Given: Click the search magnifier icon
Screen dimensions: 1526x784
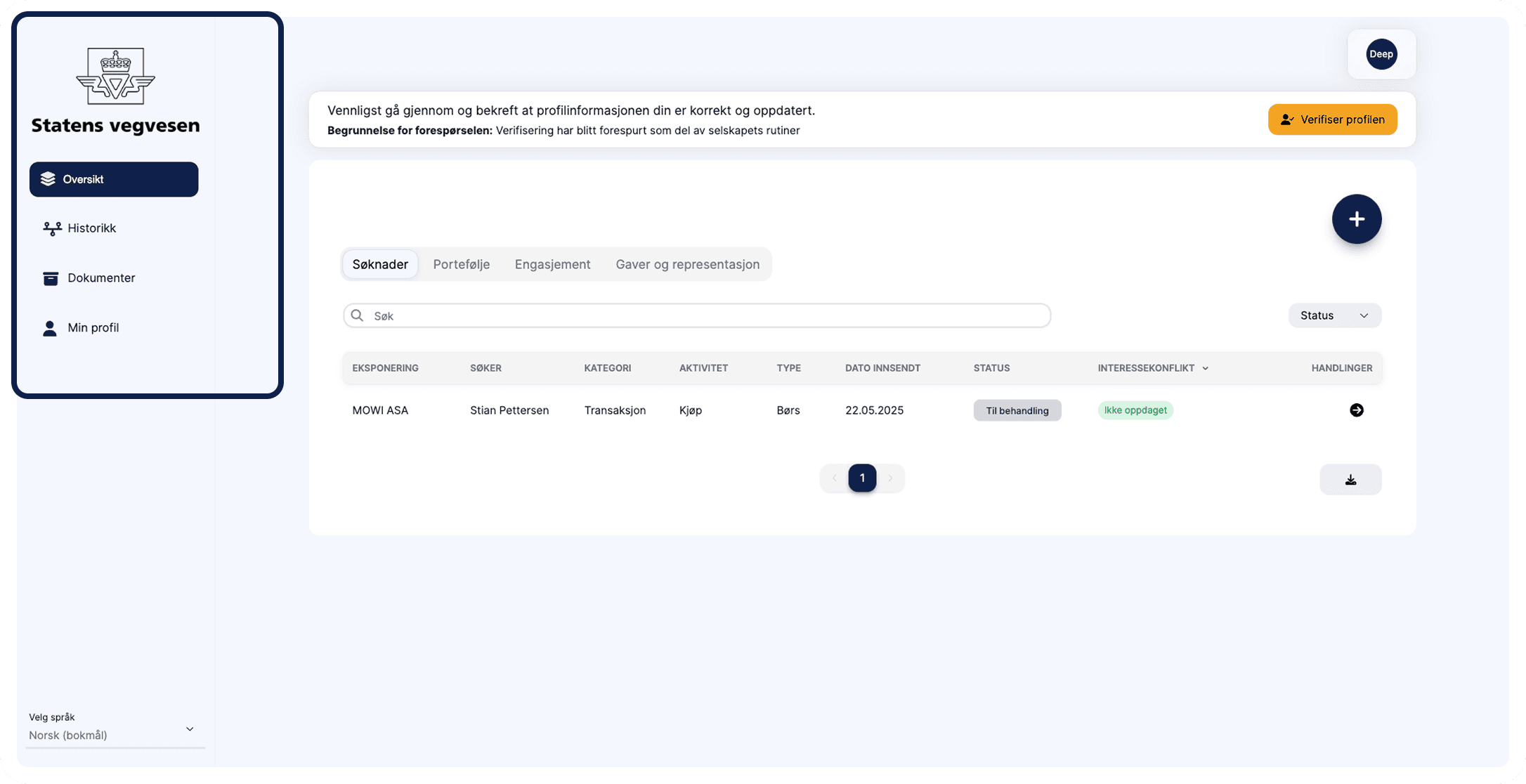Looking at the screenshot, I should click(357, 315).
